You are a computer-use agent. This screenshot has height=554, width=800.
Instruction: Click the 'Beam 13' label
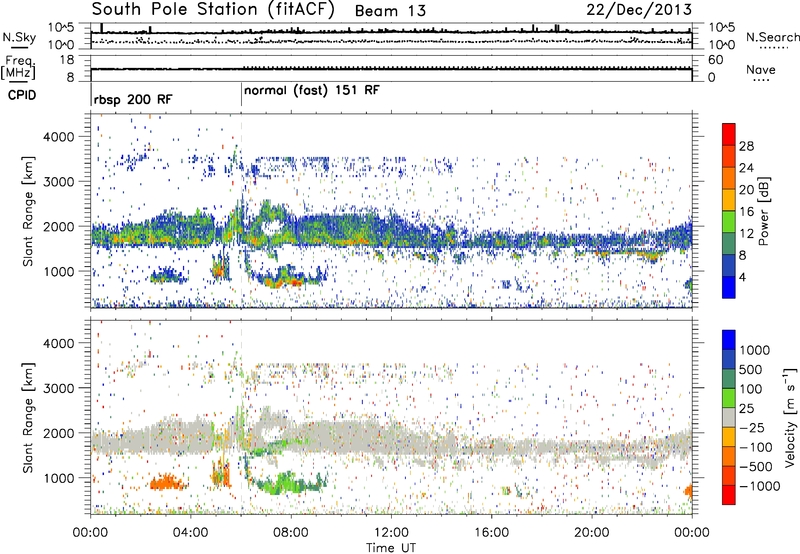coord(390,11)
